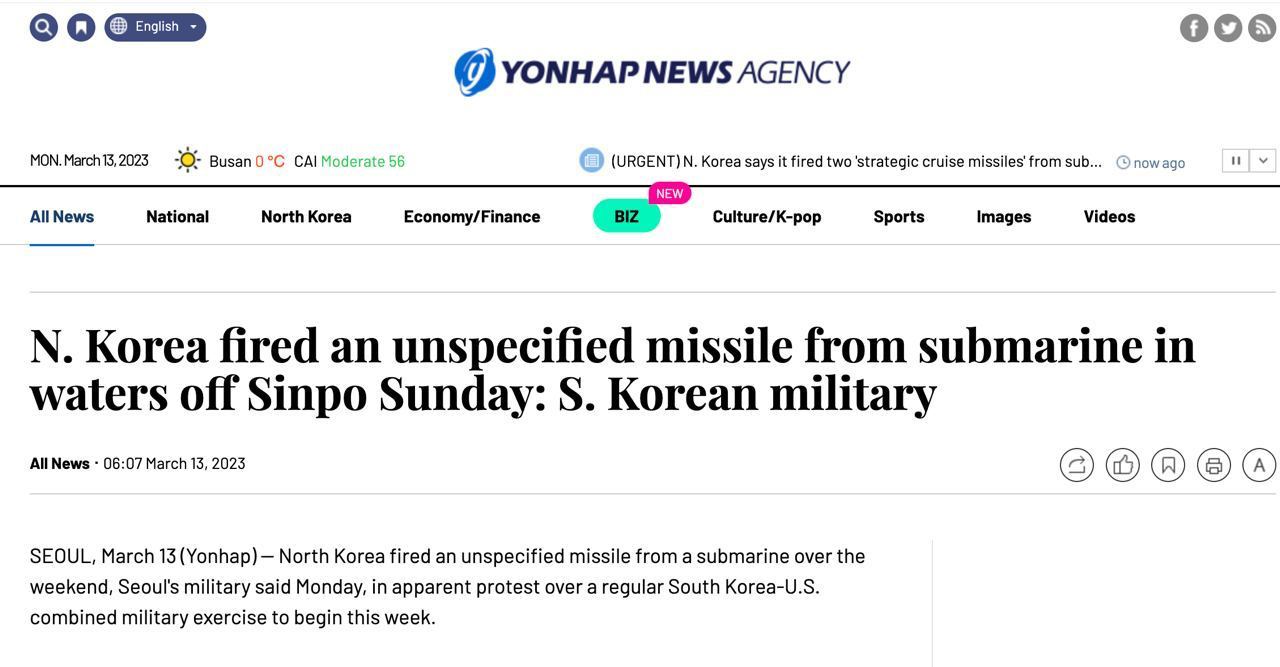This screenshot has width=1280, height=667.
Task: Open Yonhap's Twitter page icon
Action: pyautogui.click(x=1228, y=28)
